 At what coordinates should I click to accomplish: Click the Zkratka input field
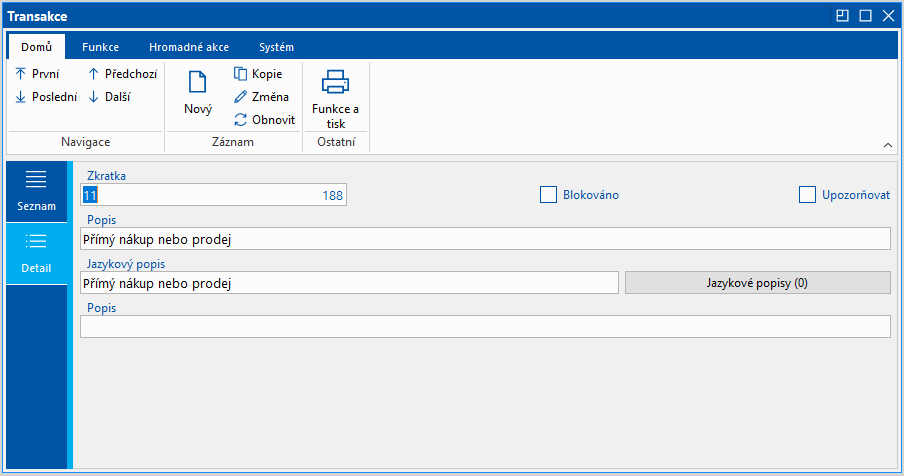[x=212, y=195]
